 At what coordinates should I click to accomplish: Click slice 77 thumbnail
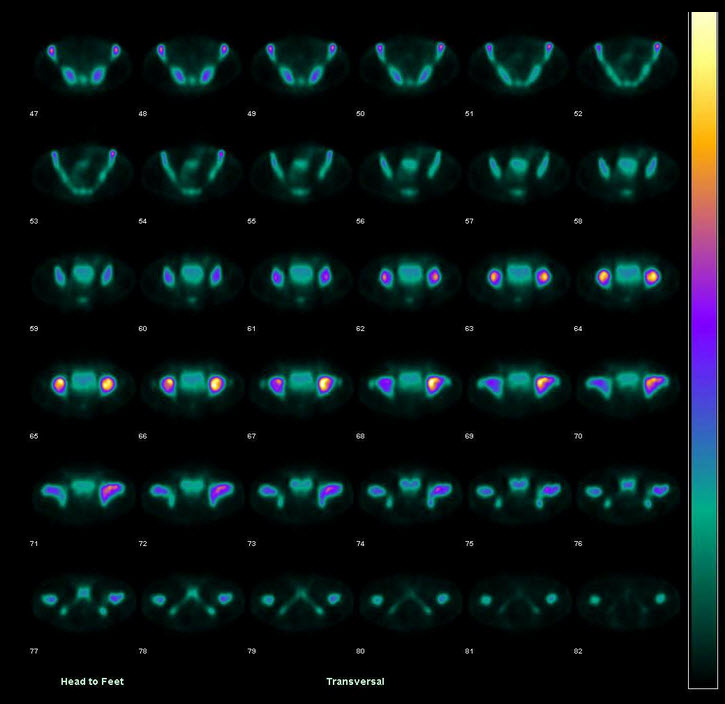(x=82, y=598)
